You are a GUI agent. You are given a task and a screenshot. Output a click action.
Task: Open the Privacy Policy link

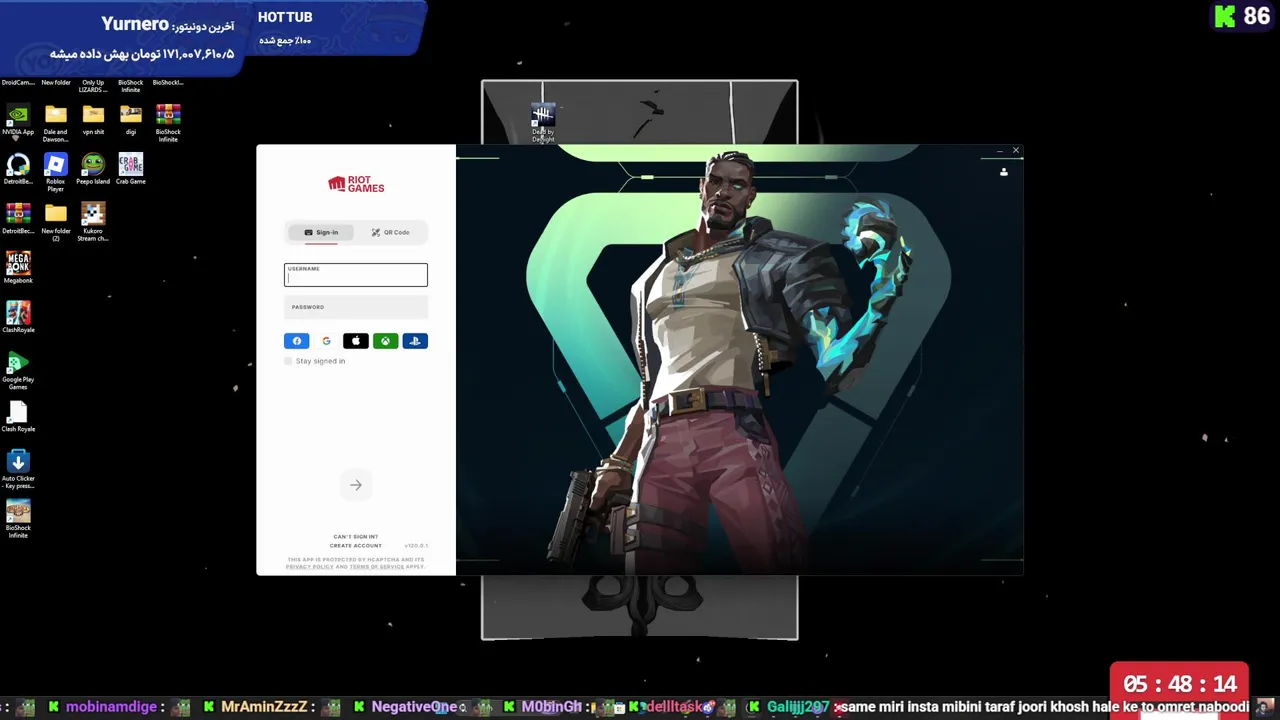pyautogui.click(x=309, y=567)
